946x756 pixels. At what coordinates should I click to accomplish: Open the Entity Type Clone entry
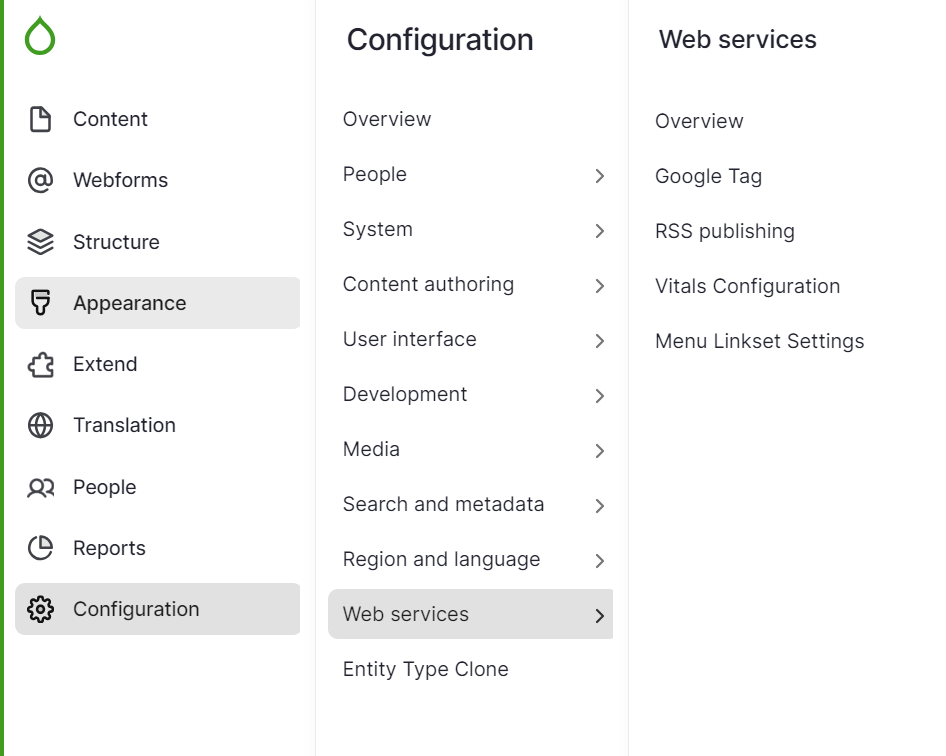425,669
